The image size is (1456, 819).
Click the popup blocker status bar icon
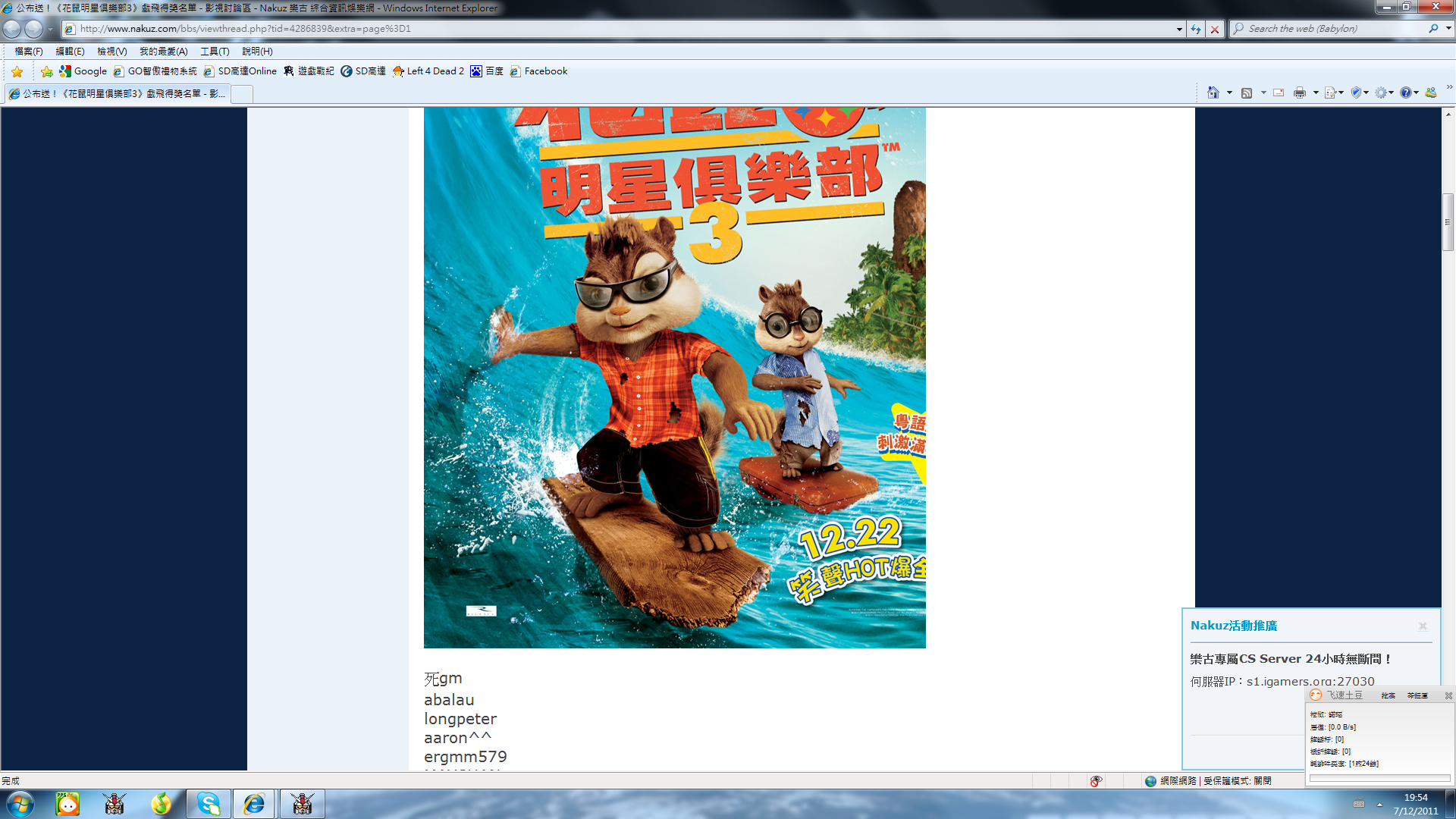(1096, 781)
